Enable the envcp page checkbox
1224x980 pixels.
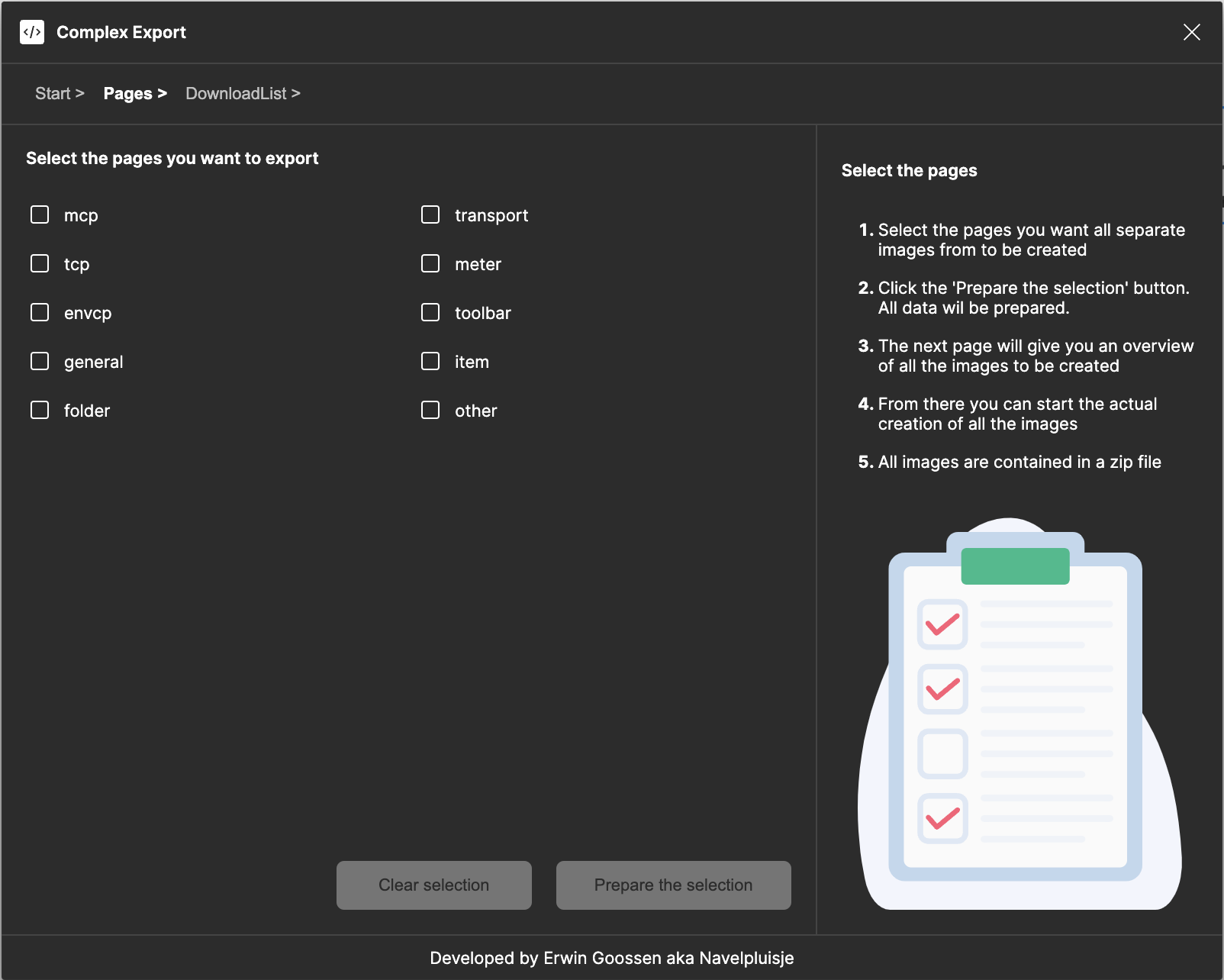(x=40, y=312)
